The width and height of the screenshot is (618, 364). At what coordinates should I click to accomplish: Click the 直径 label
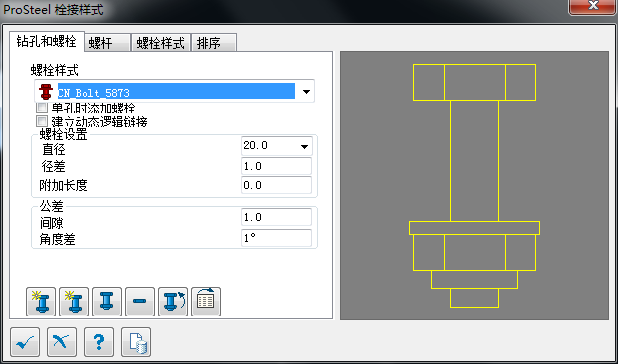click(54, 149)
